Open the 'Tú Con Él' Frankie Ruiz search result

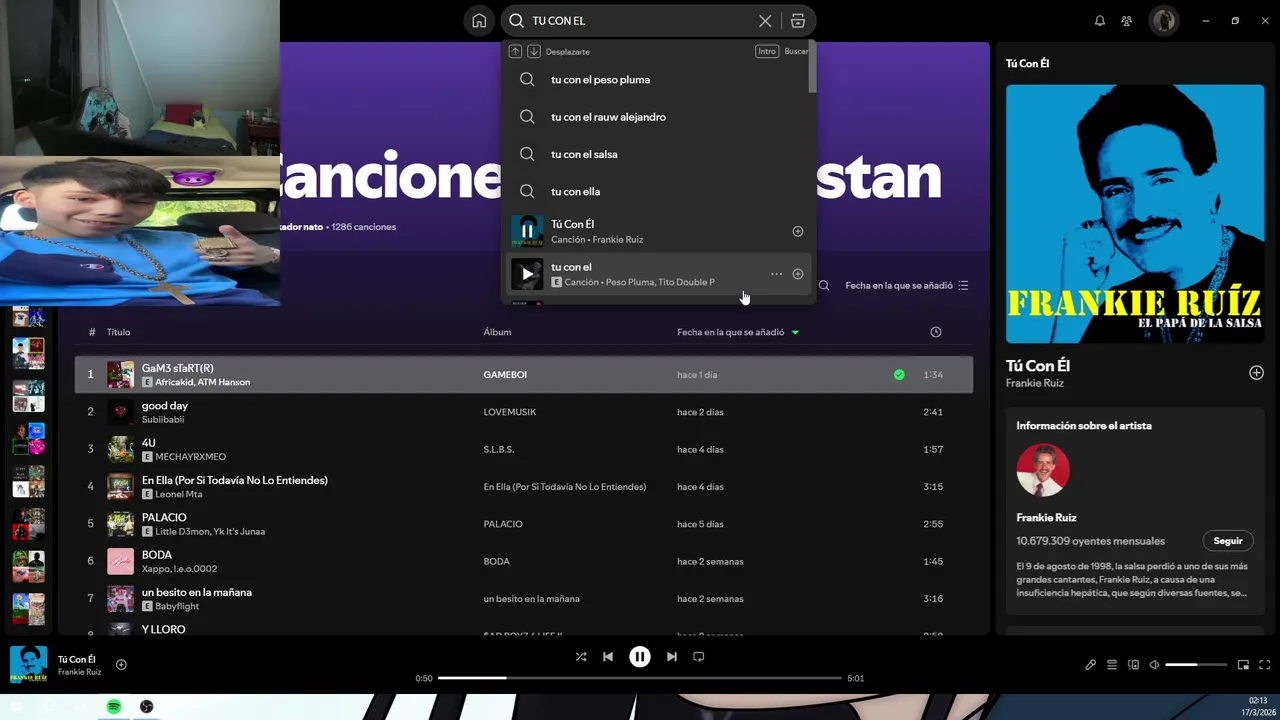(659, 231)
